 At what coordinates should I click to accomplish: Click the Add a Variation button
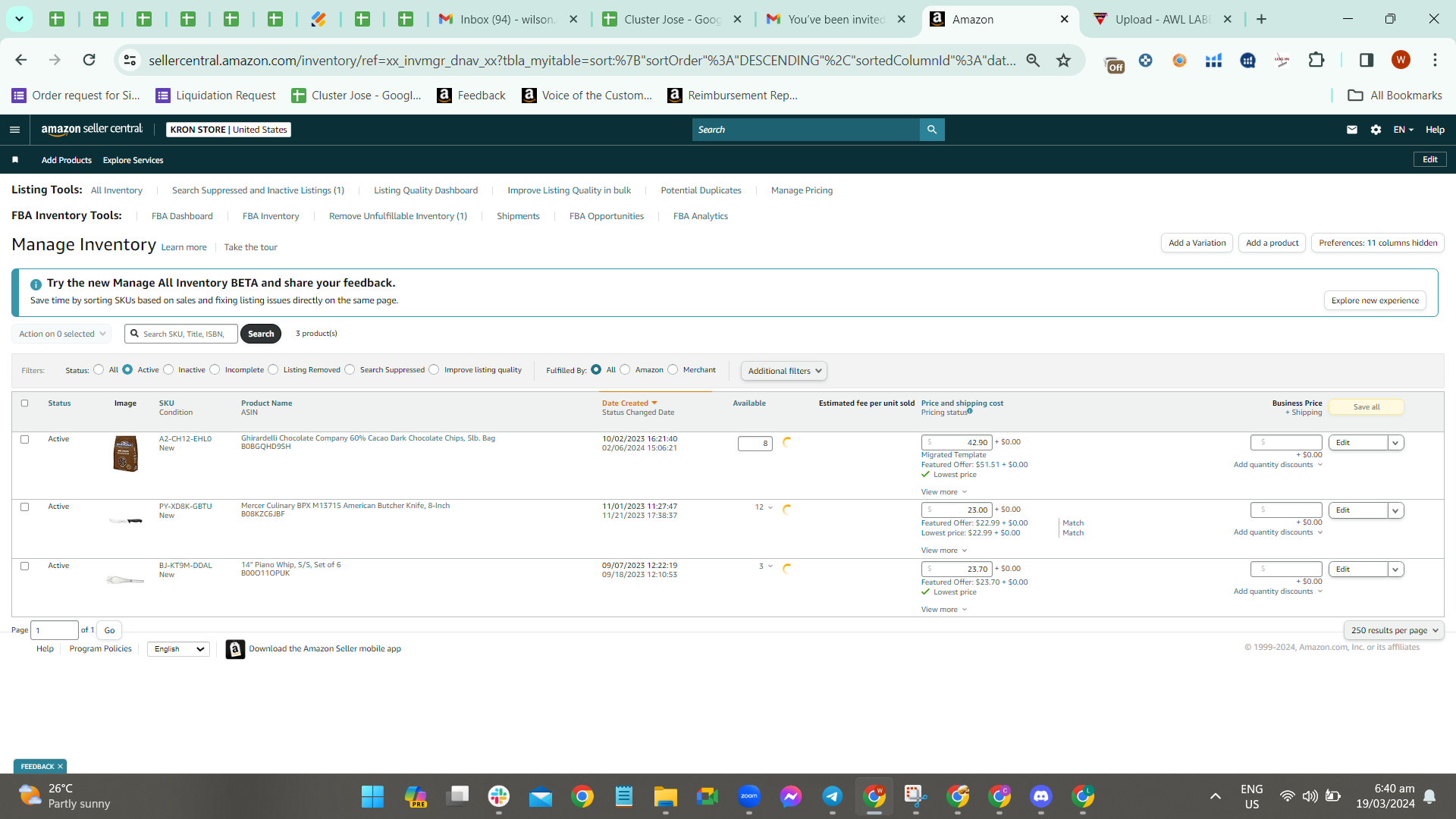click(1197, 243)
